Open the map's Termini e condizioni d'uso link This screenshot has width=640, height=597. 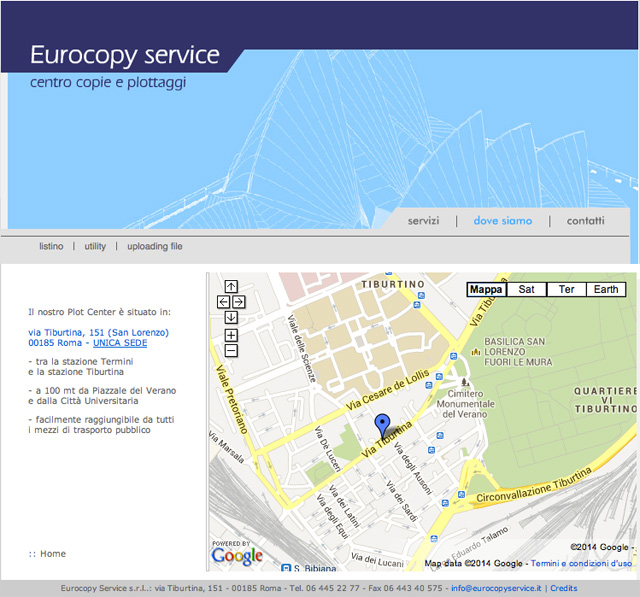tap(581, 563)
